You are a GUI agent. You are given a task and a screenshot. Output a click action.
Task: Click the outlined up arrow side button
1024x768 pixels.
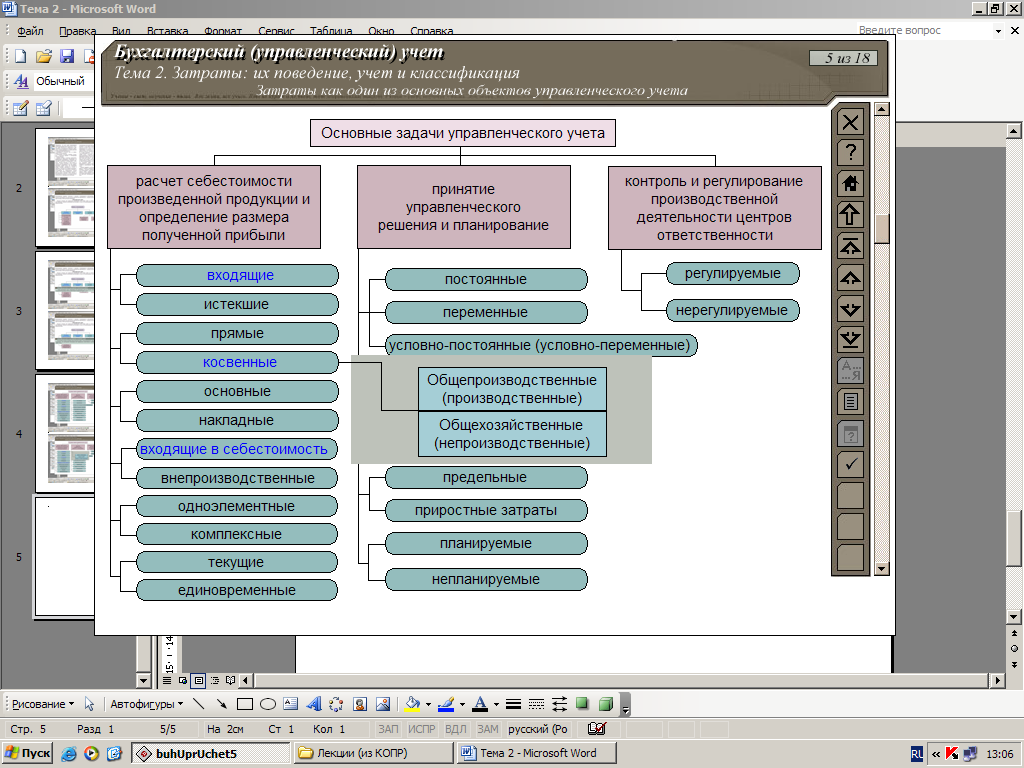[850, 215]
